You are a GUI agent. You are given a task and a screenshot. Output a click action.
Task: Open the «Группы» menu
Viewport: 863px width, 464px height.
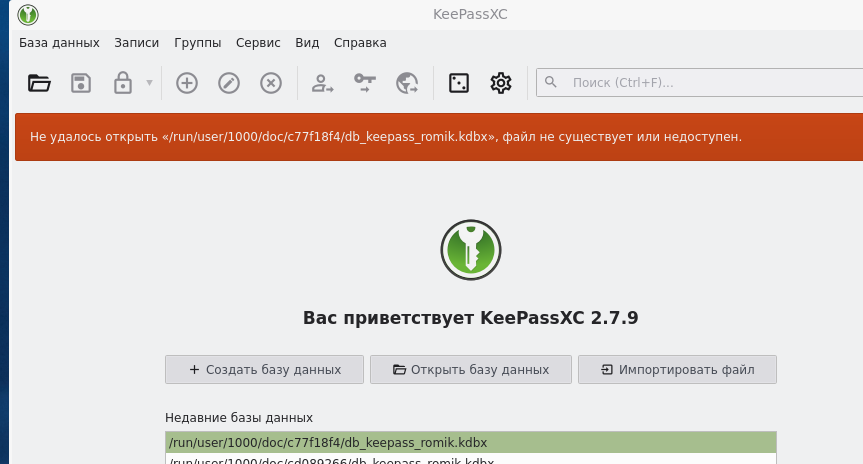[x=198, y=43]
